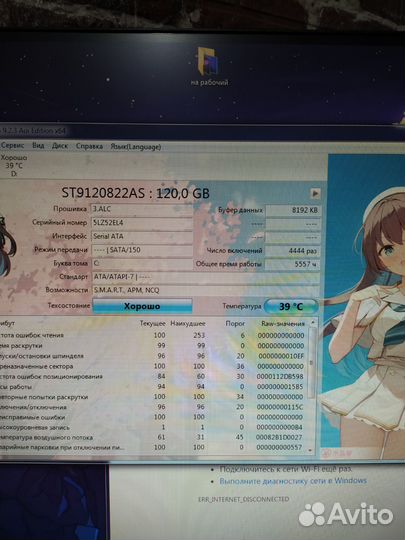Click the Текущее column header
Viewport: 405px width, 540px height.
[153, 323]
